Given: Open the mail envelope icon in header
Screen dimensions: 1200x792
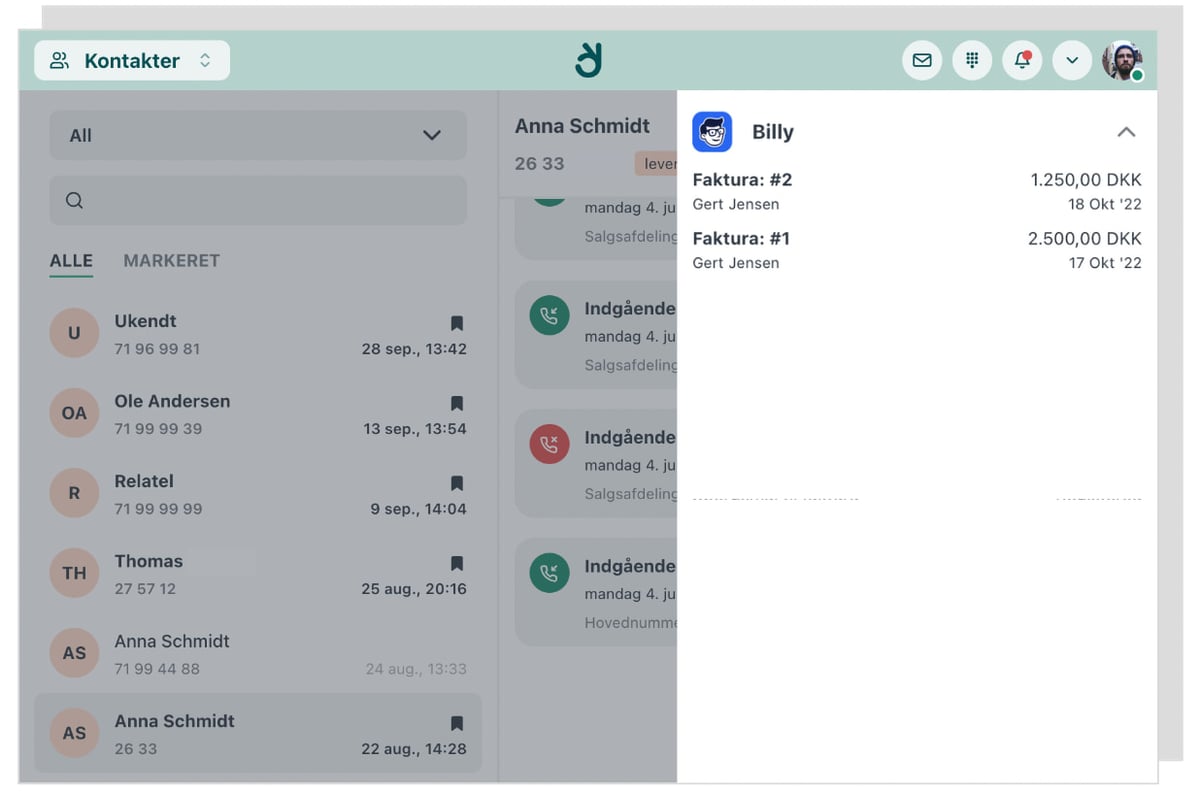Looking at the screenshot, I should tap(922, 61).
